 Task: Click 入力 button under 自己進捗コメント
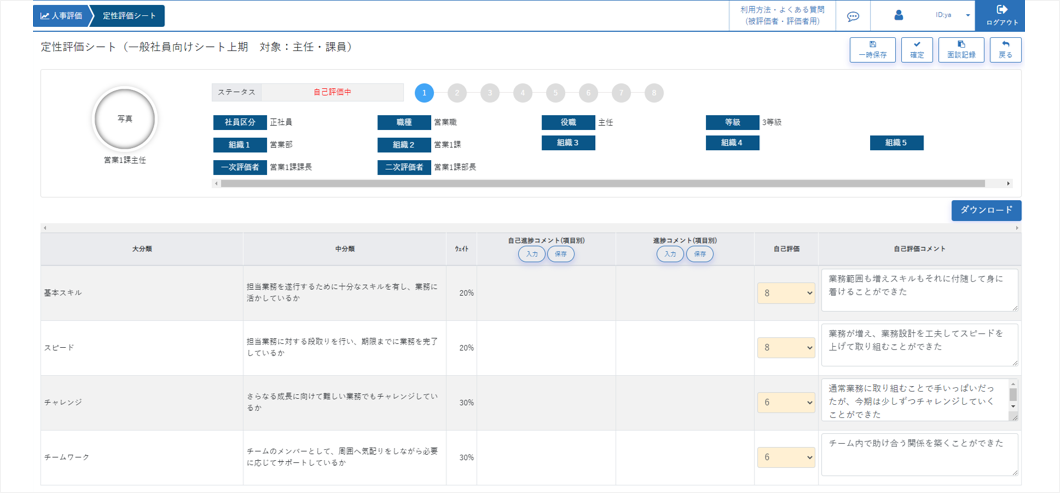[531, 255]
